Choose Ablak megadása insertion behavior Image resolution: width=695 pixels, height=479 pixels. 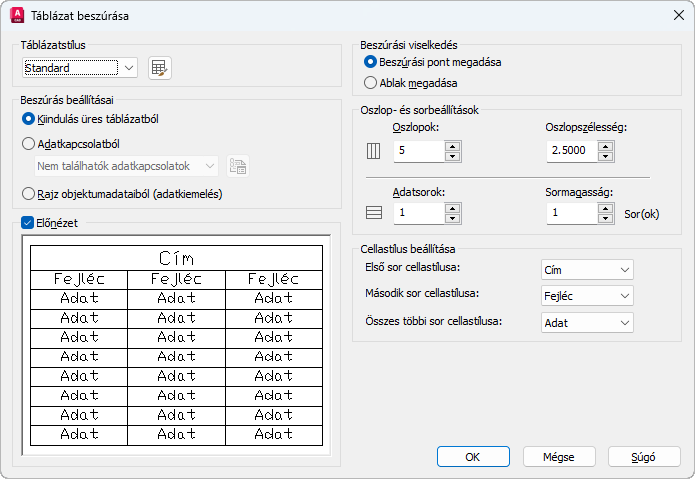click(x=371, y=83)
